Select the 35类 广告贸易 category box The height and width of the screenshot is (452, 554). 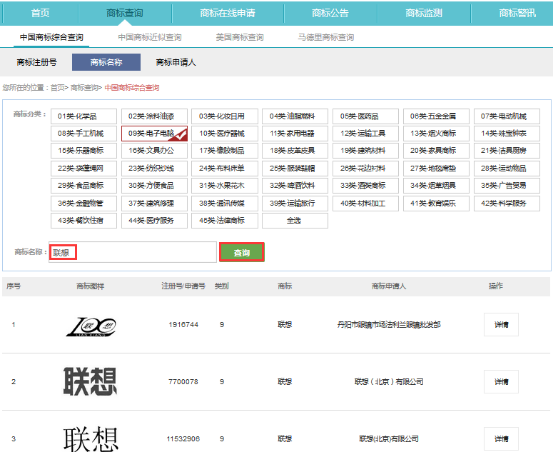[x=507, y=186]
